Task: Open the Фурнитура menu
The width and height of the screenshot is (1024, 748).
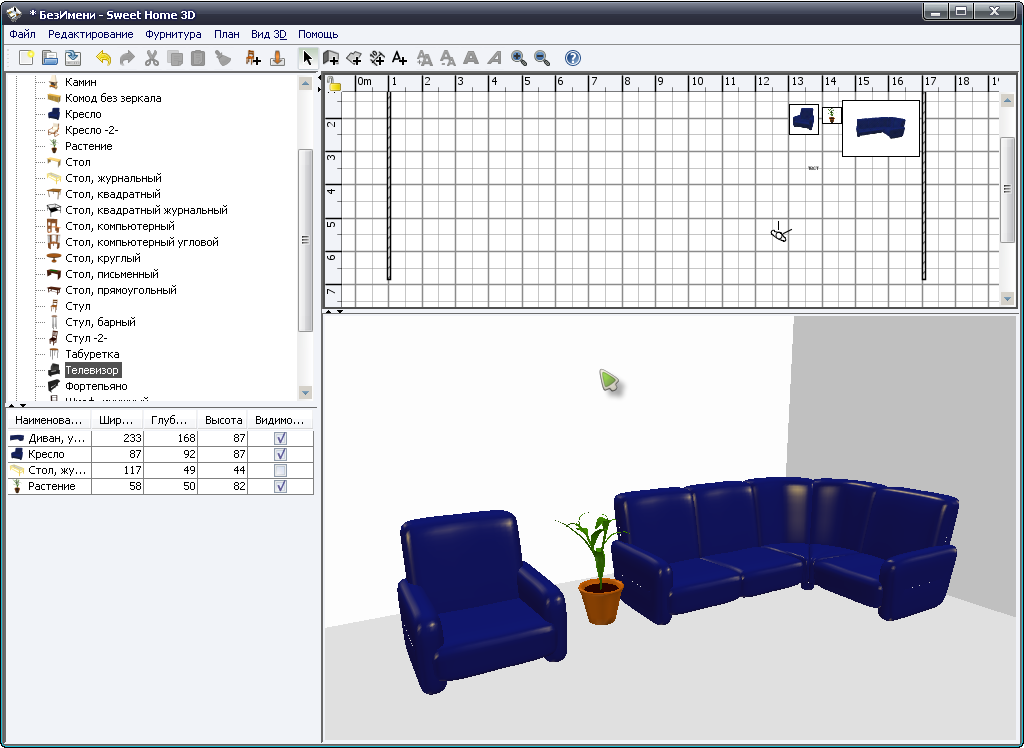Action: 173,34
